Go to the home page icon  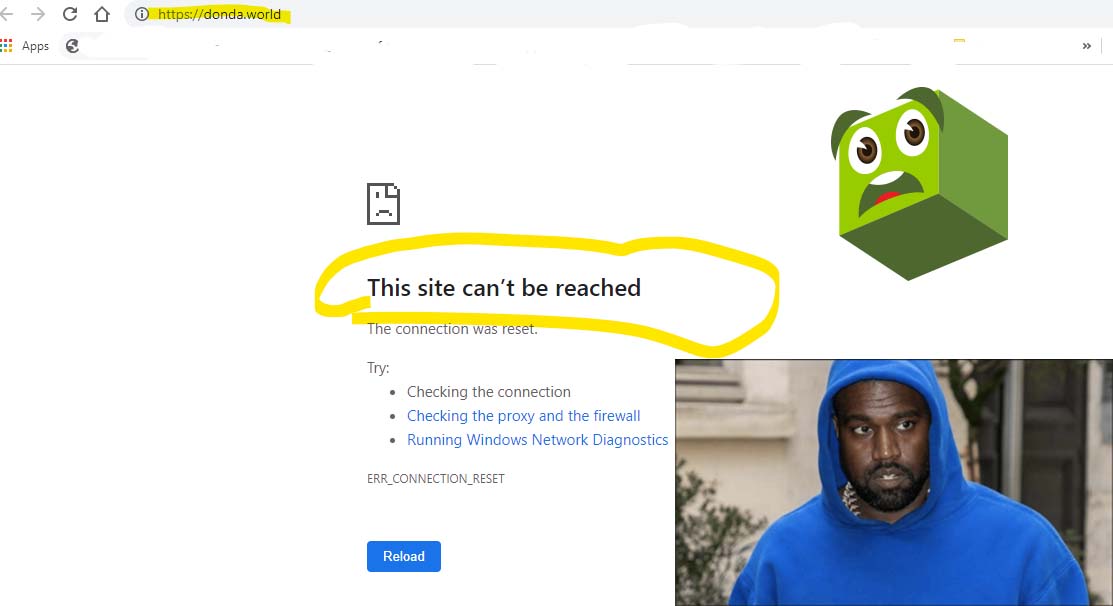click(x=101, y=14)
